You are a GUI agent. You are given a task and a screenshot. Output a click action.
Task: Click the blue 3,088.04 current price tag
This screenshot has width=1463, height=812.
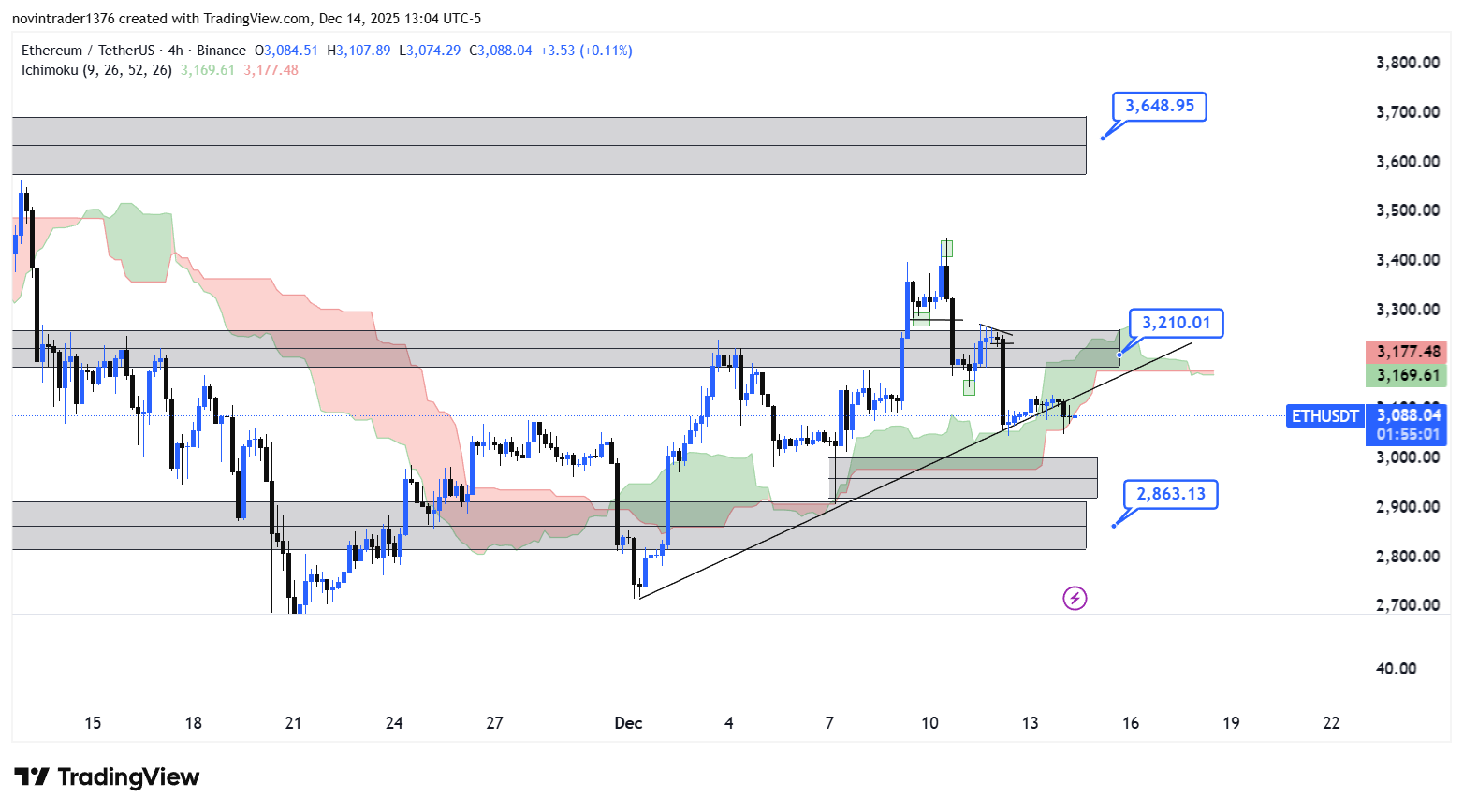(1407, 415)
